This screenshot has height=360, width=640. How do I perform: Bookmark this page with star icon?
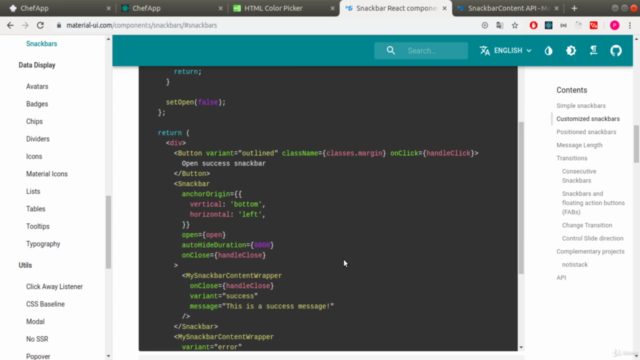coord(515,25)
